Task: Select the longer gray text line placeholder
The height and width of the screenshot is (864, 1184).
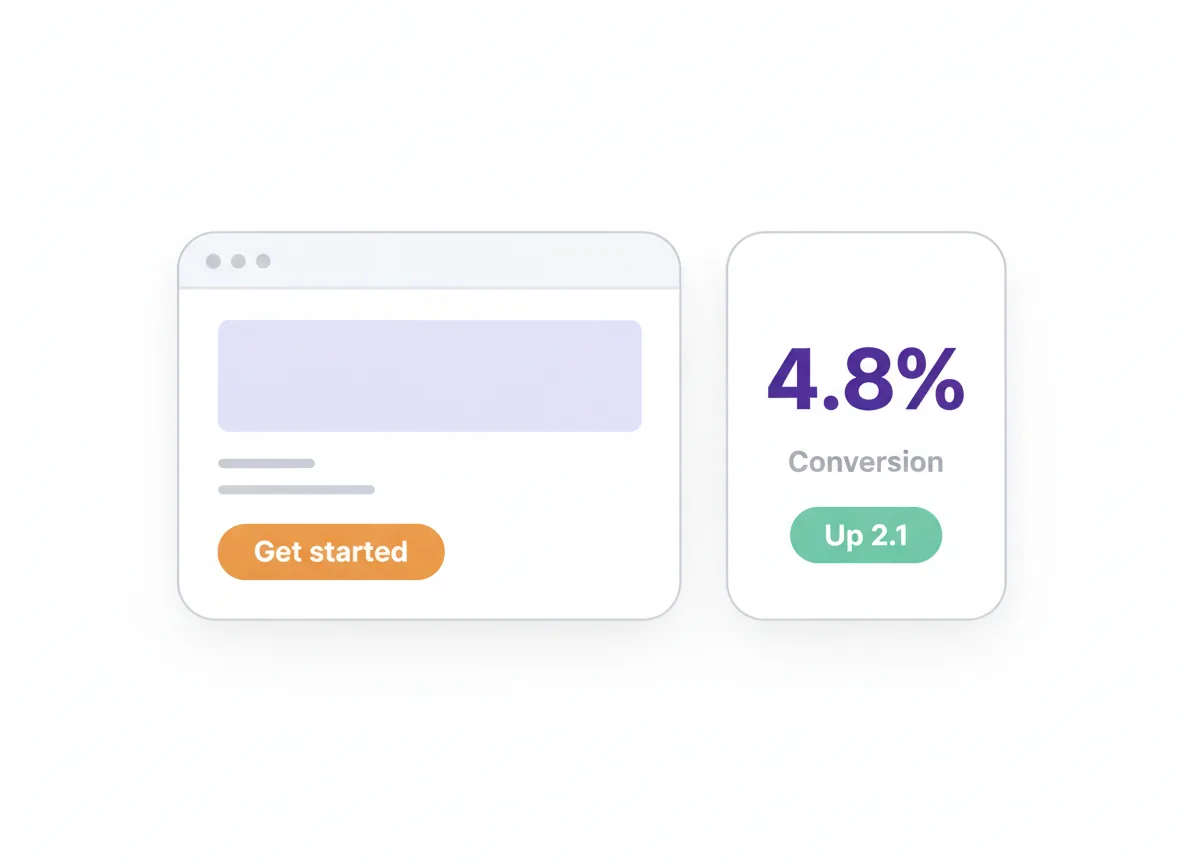Action: (297, 490)
